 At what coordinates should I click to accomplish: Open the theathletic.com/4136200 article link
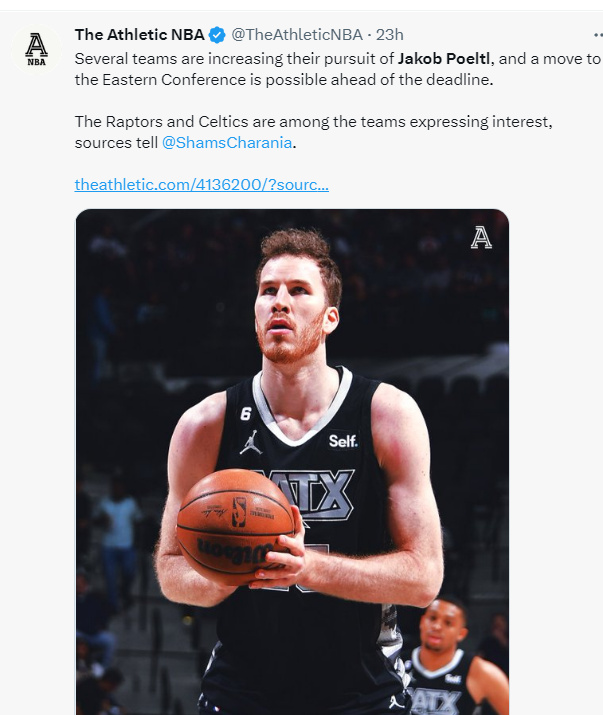click(x=202, y=185)
